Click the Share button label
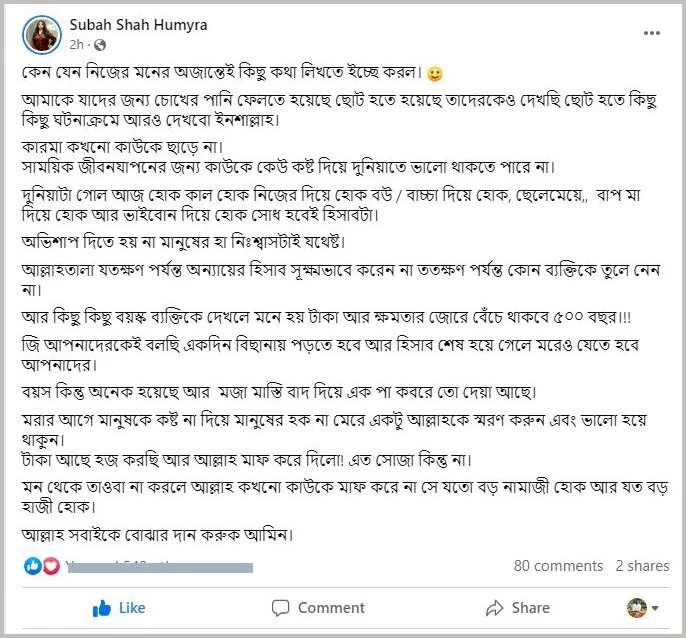The width and height of the screenshot is (686, 638). pyautogui.click(x=531, y=608)
